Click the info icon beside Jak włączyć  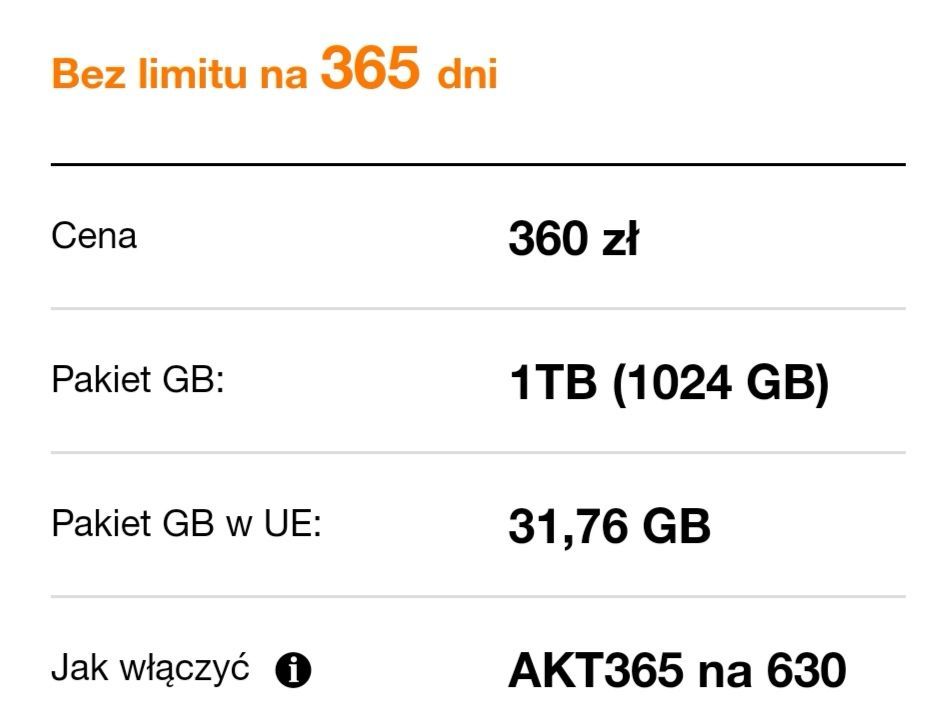click(x=293, y=671)
